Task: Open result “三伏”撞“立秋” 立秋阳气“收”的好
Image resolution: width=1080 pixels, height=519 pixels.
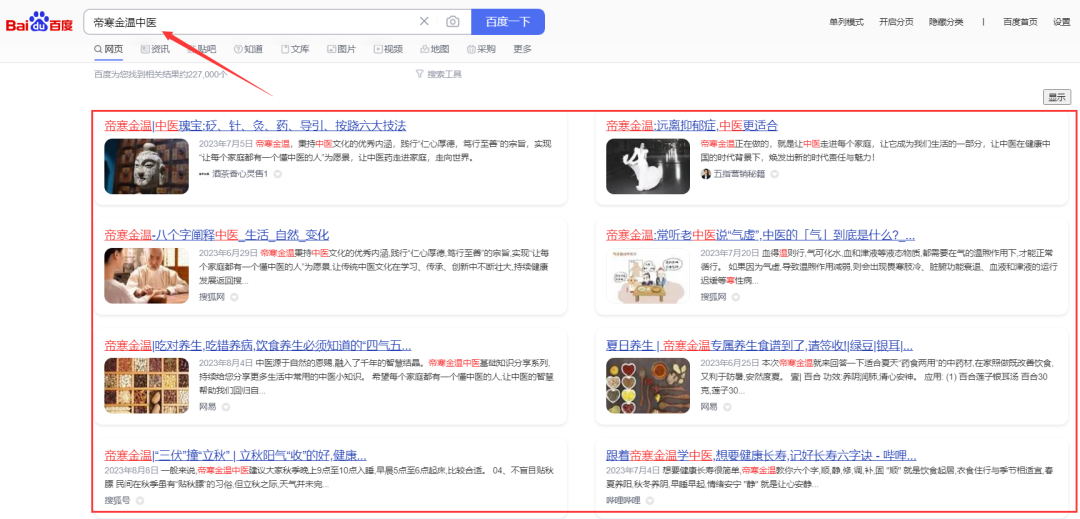Action: point(236,456)
